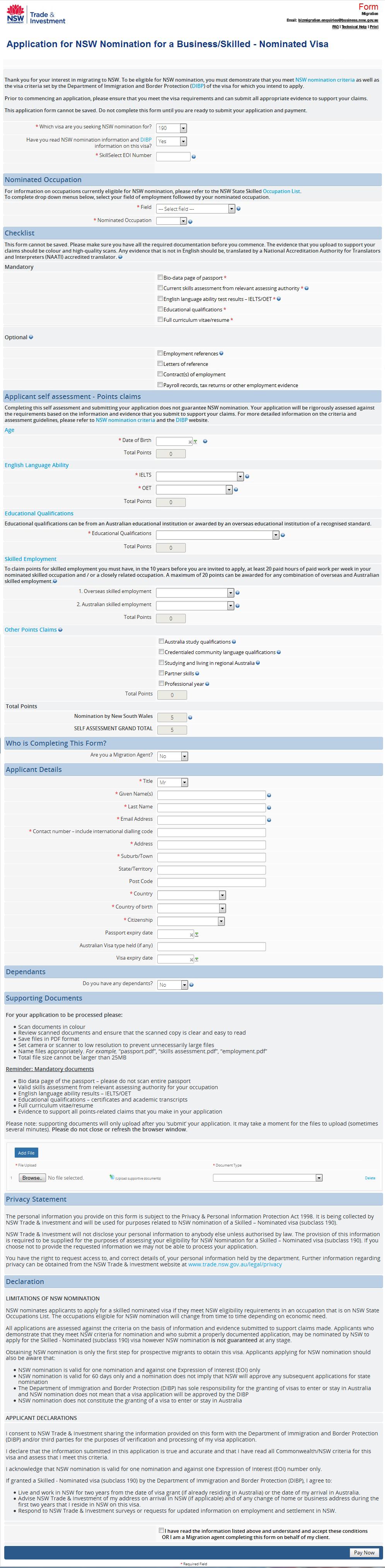Tick Bio-data page of passport checkbox
Image resolution: width=385 pixels, height=1568 pixels.
tap(160, 278)
